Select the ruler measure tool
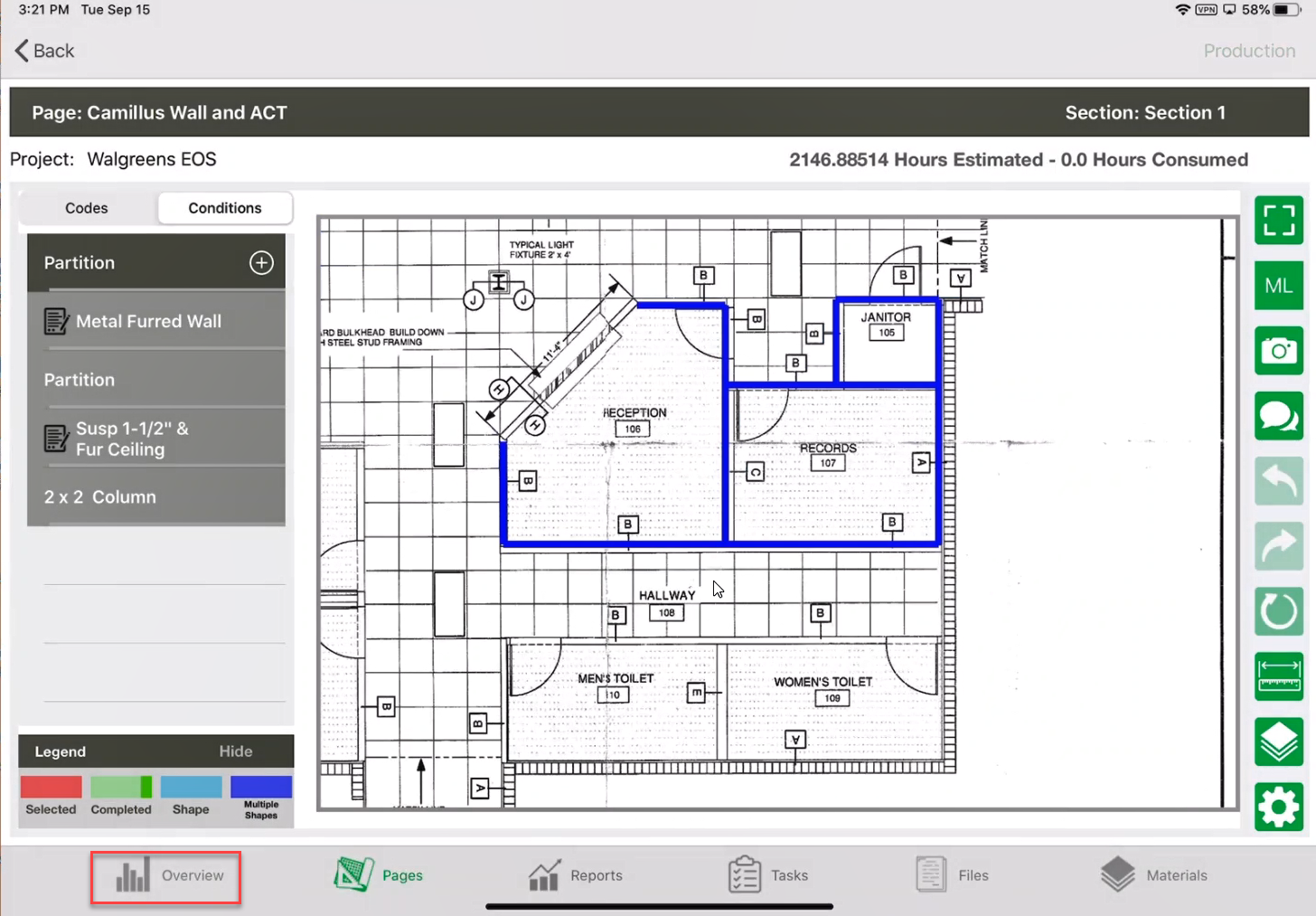 (1278, 676)
